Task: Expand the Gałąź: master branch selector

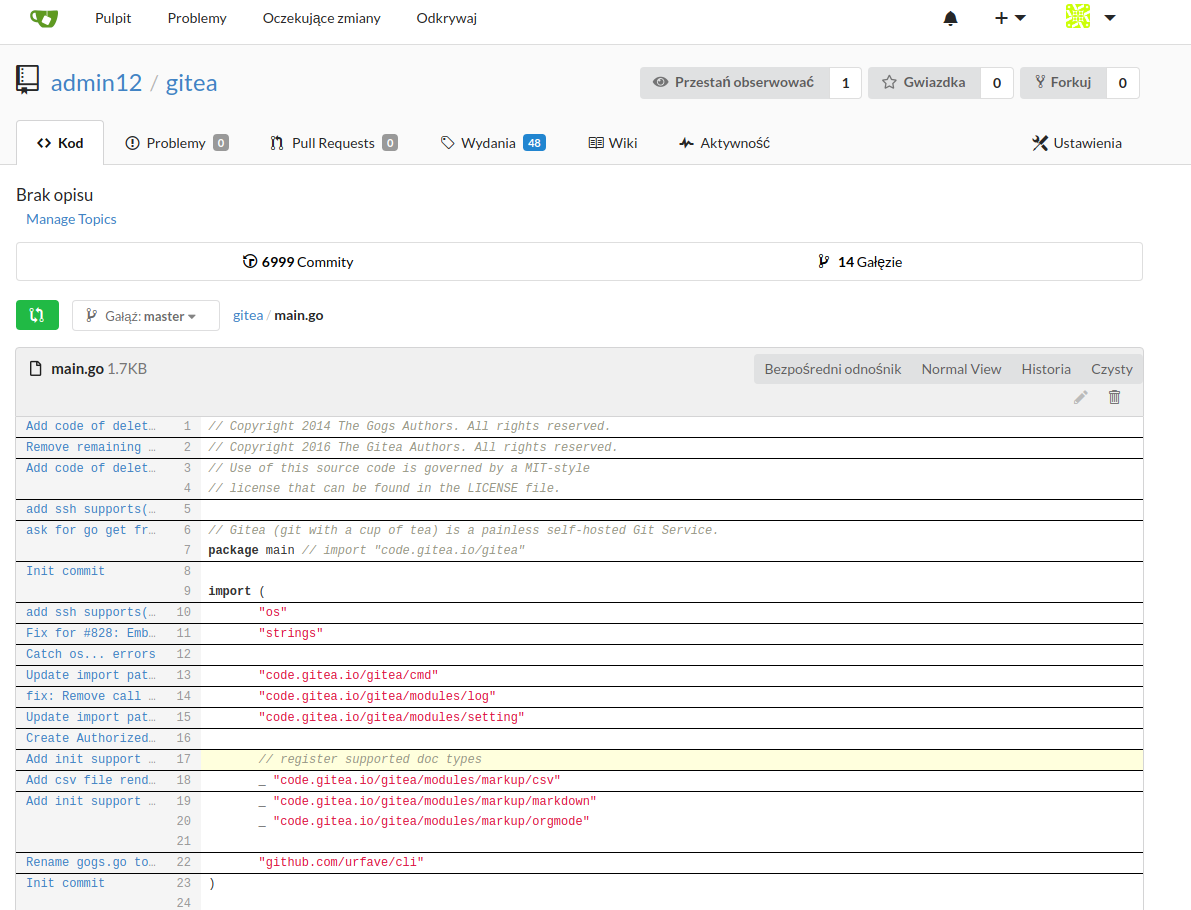Action: [x=146, y=316]
